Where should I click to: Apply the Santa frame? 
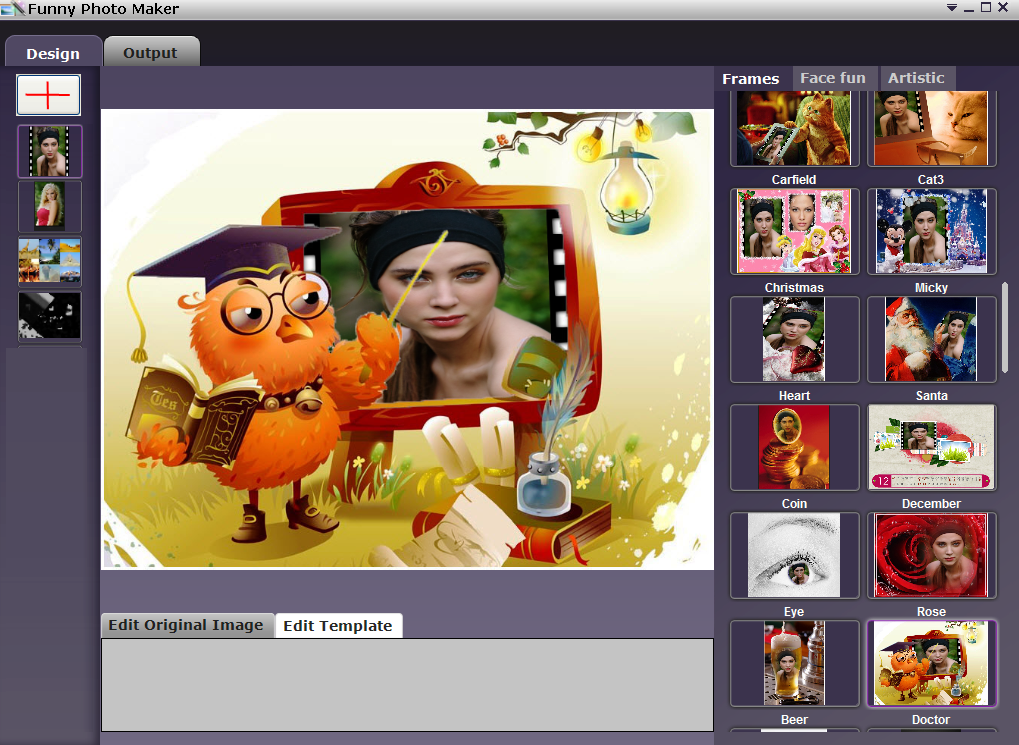(x=931, y=339)
